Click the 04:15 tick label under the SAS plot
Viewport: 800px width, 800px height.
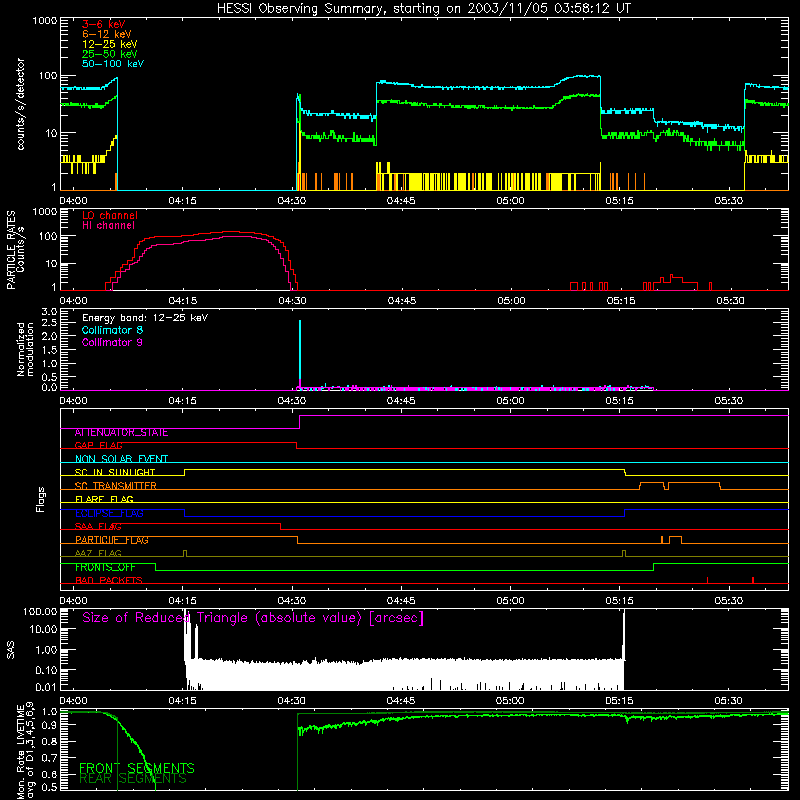pos(182,701)
